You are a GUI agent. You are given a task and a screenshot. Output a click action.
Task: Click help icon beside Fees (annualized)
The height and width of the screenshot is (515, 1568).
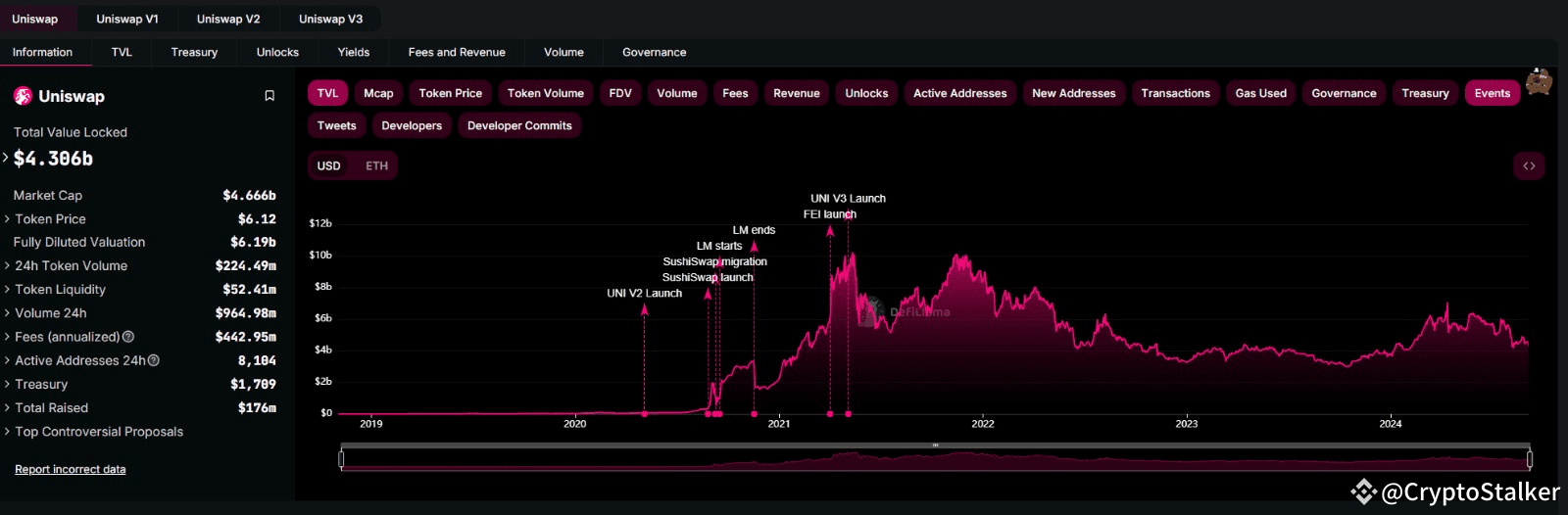coord(128,337)
